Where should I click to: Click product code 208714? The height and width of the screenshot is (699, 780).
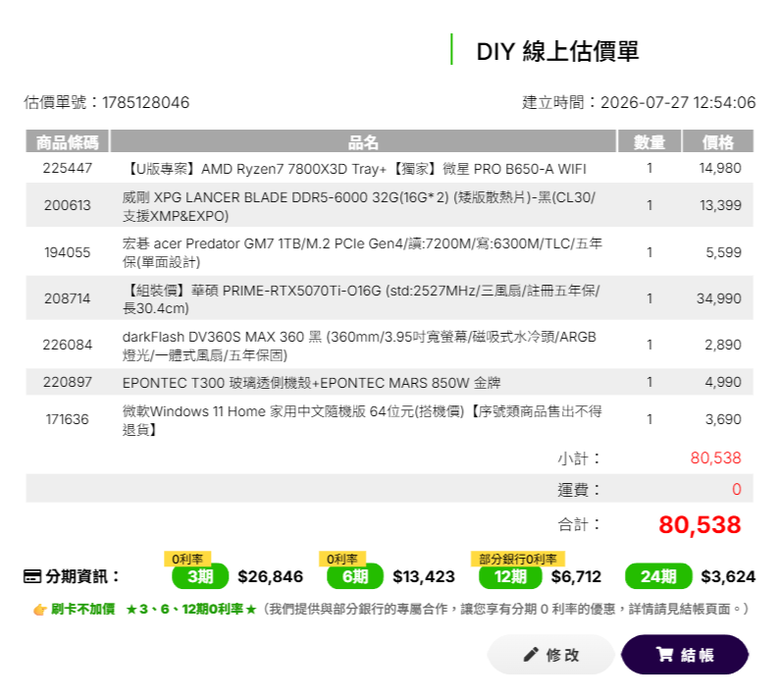[67, 299]
